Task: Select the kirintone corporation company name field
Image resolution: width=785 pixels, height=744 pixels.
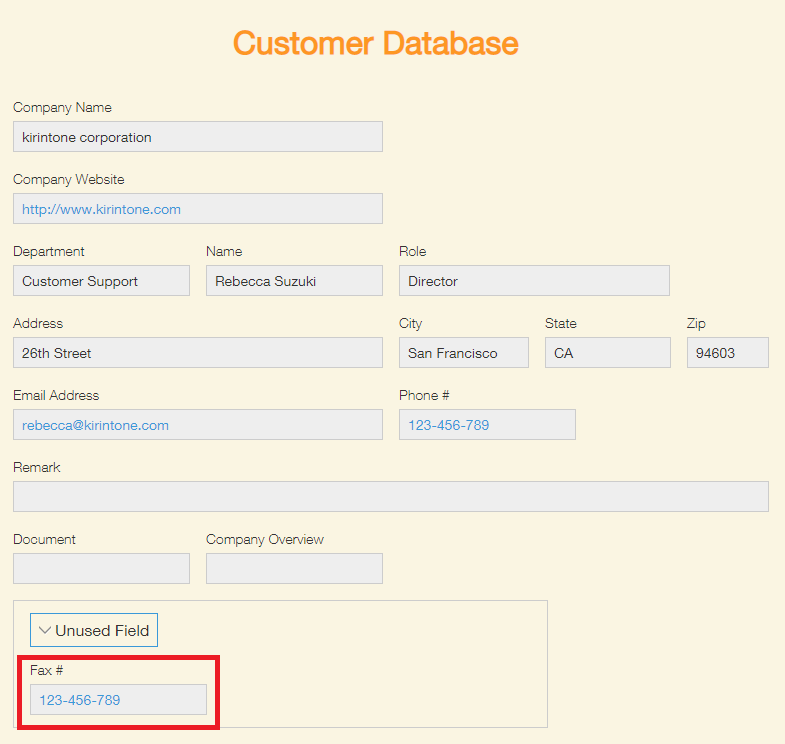Action: click(x=197, y=137)
